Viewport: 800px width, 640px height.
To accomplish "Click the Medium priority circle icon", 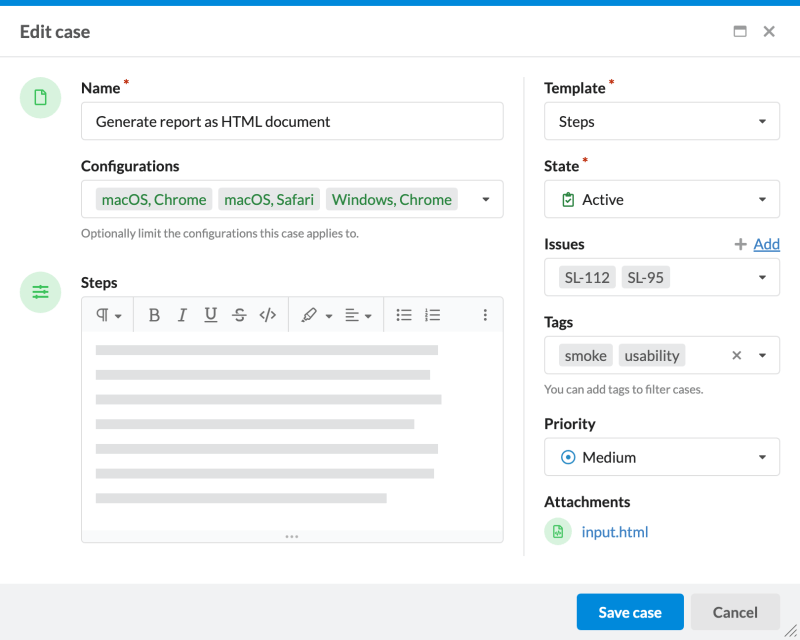I will (x=568, y=457).
